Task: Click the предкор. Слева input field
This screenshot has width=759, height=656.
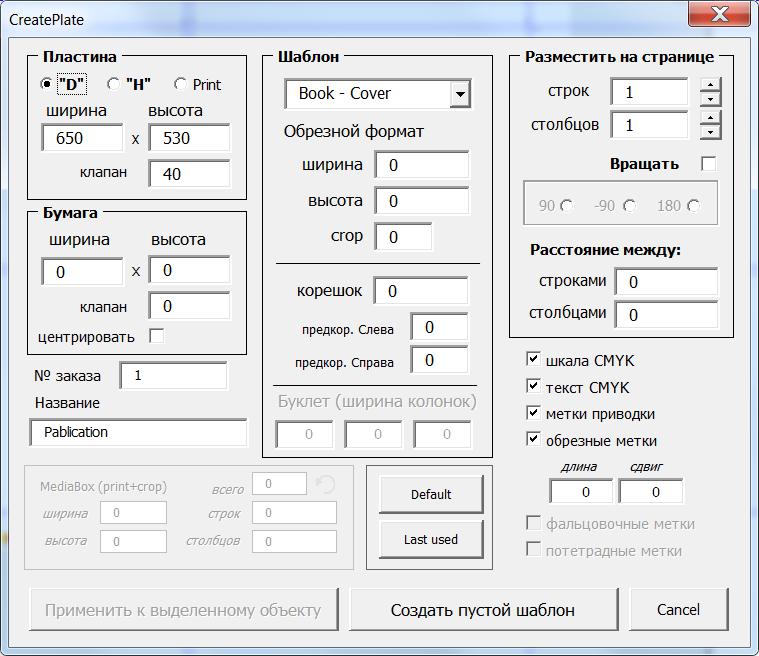Action: tap(439, 327)
